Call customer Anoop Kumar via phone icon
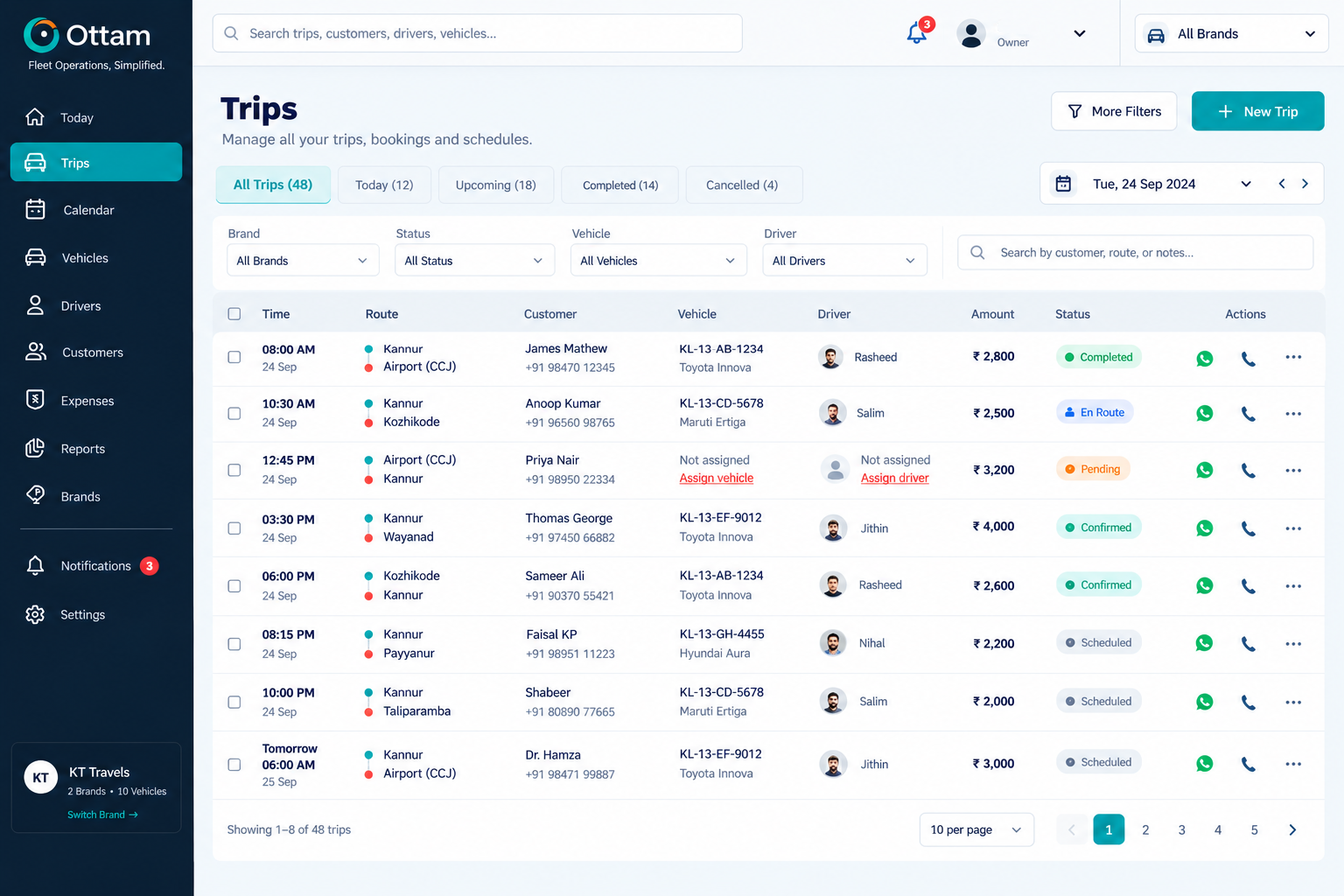Viewport: 1344px width, 896px height. click(x=1249, y=414)
